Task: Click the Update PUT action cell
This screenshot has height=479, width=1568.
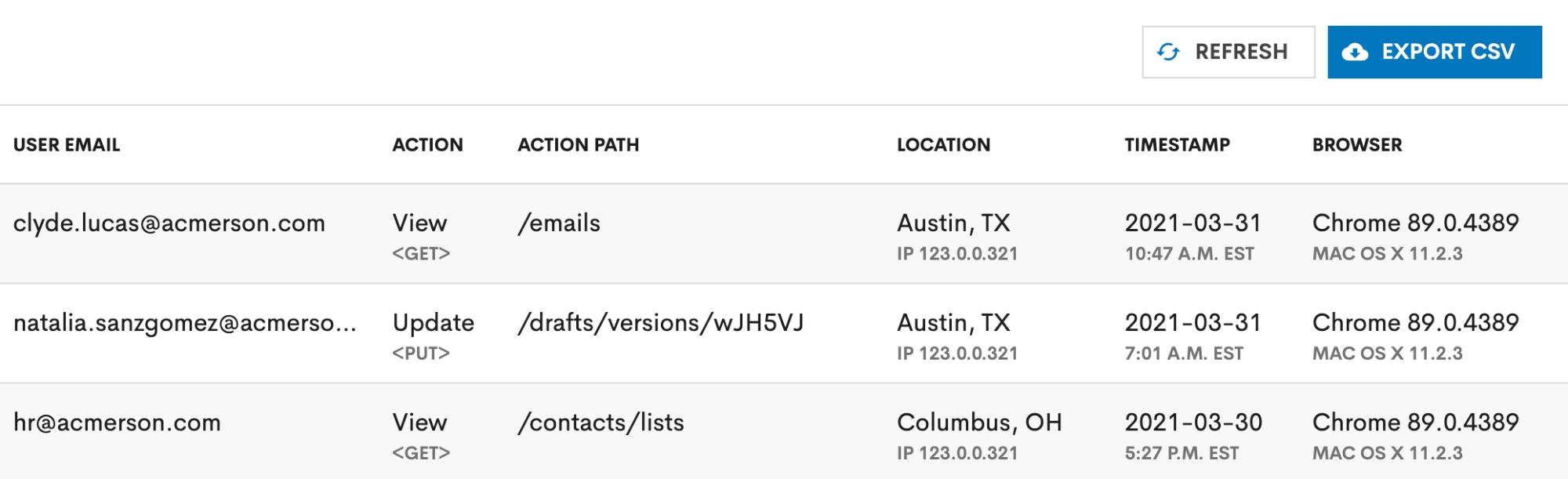Action: pos(434,336)
